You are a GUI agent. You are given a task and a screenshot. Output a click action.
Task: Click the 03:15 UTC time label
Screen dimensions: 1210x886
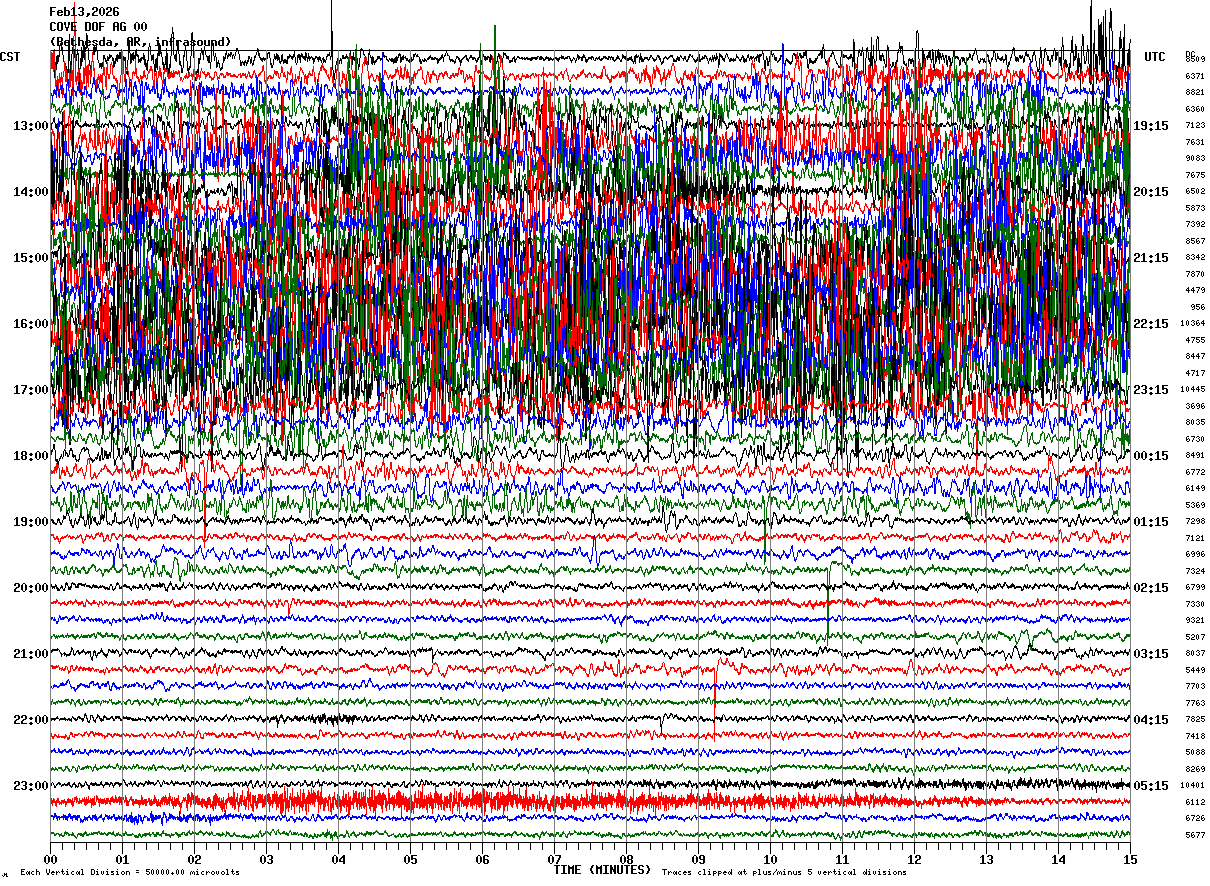tap(1151, 654)
